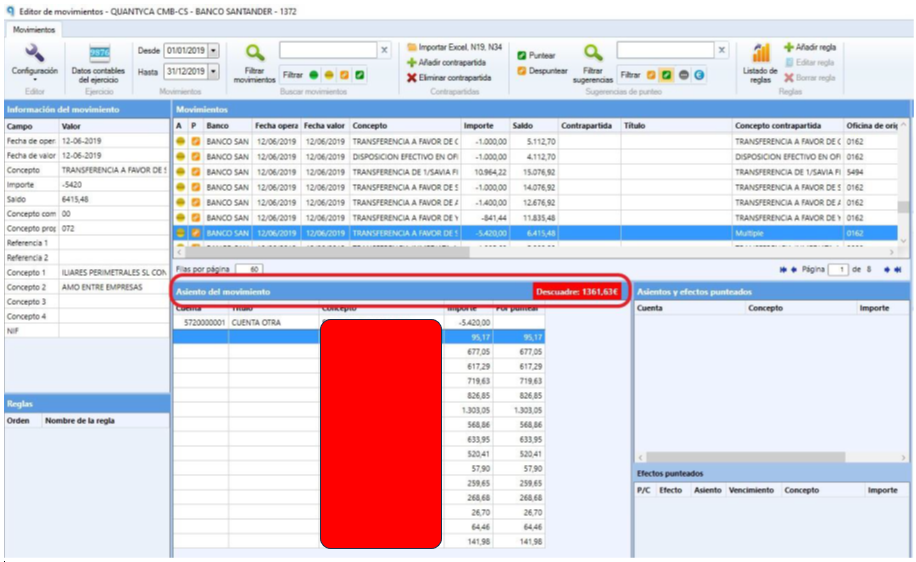This screenshot has width=916, height=562.
Task: Open the Desde date dropdown
Action: [214, 51]
